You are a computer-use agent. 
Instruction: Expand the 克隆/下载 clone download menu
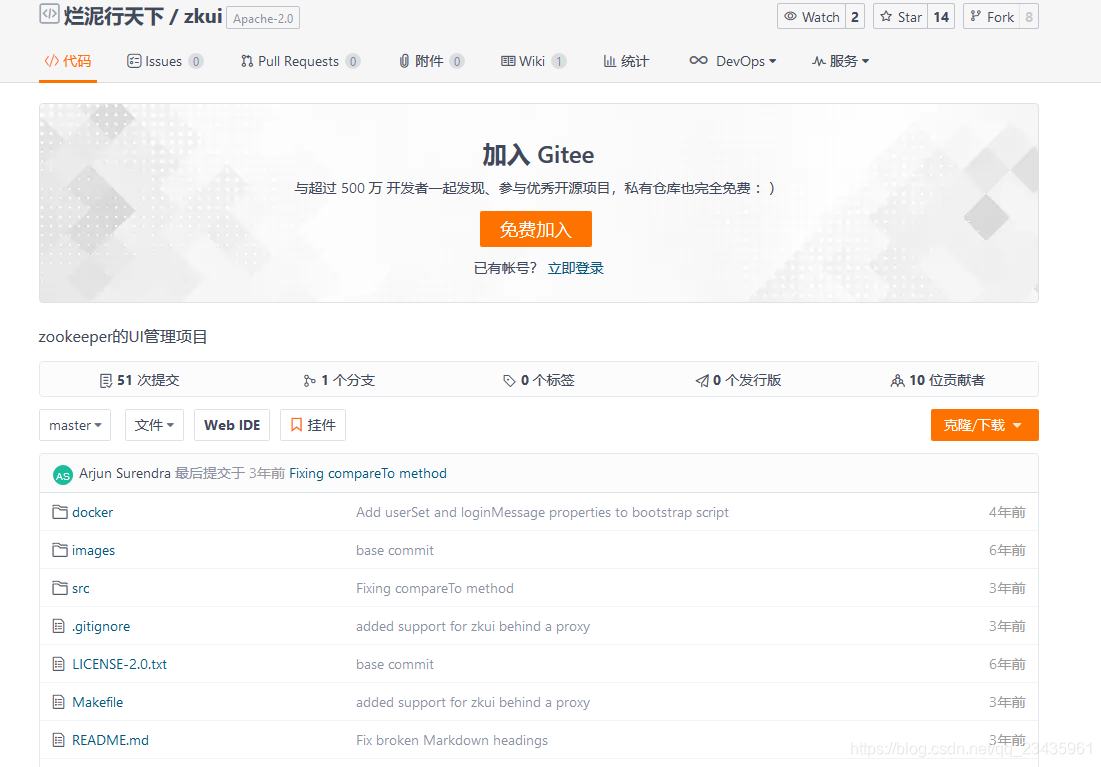tap(984, 425)
